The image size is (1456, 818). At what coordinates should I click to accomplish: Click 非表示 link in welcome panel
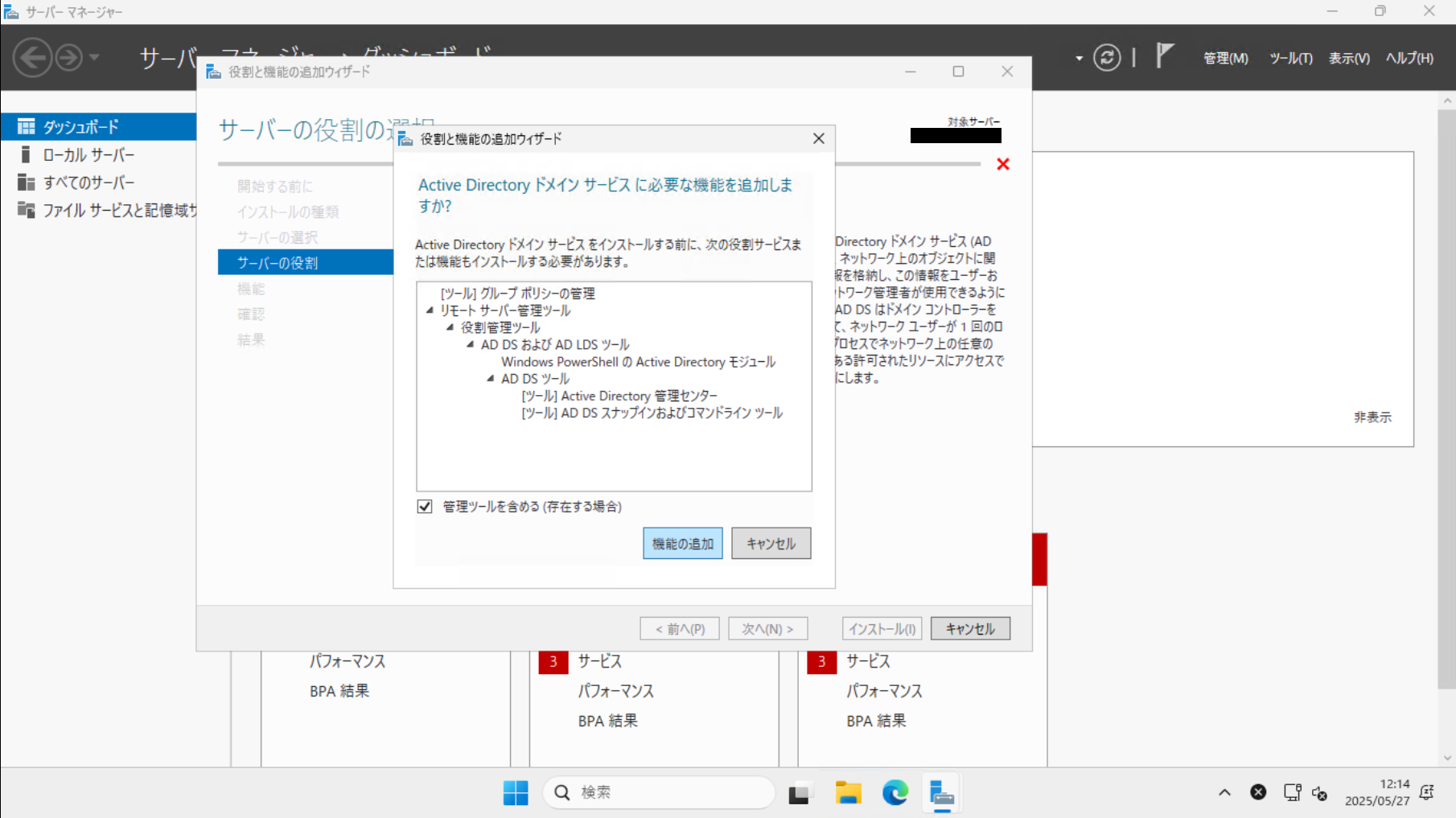click(1372, 417)
